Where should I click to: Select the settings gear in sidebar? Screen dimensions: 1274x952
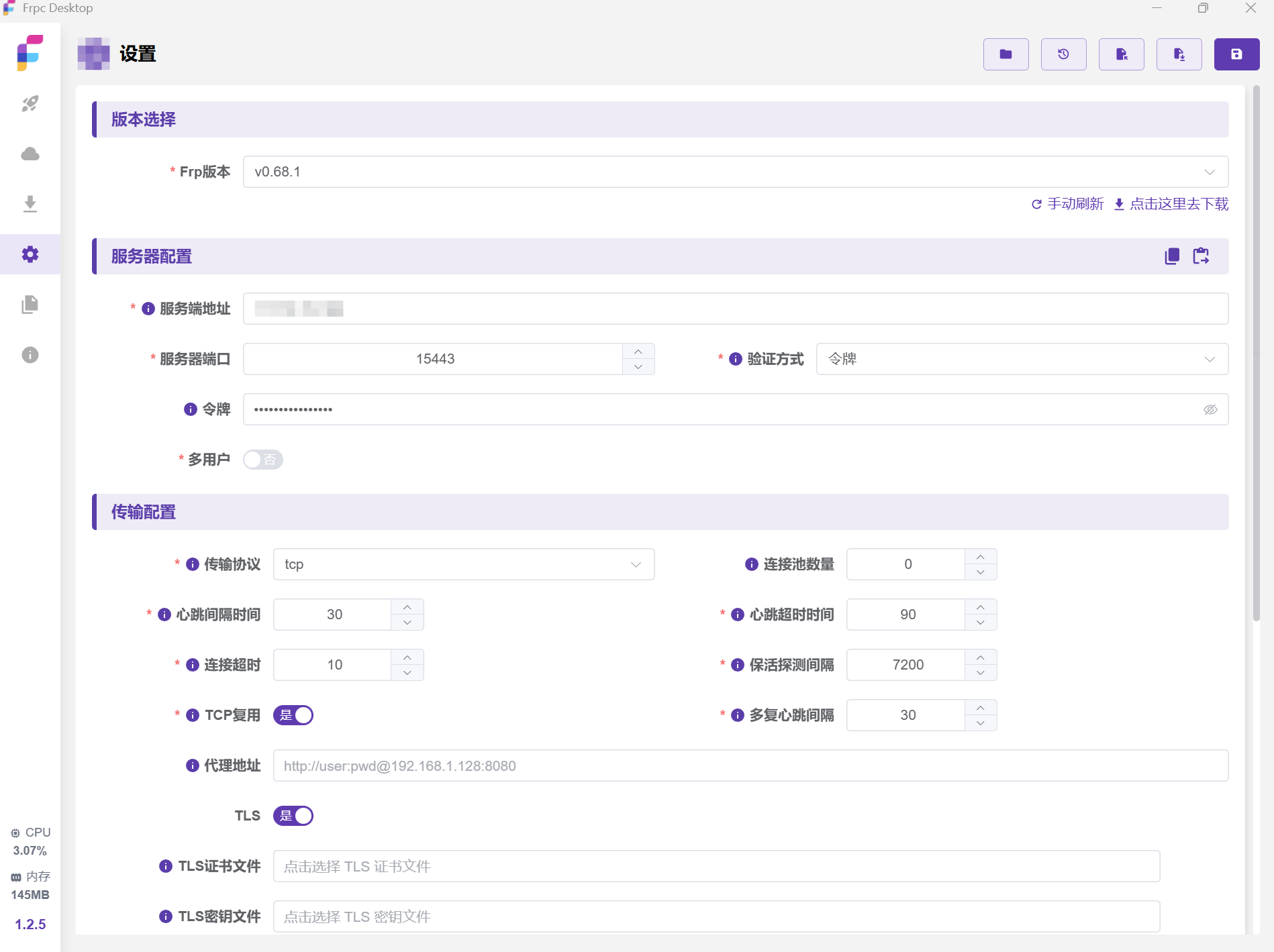(30, 254)
